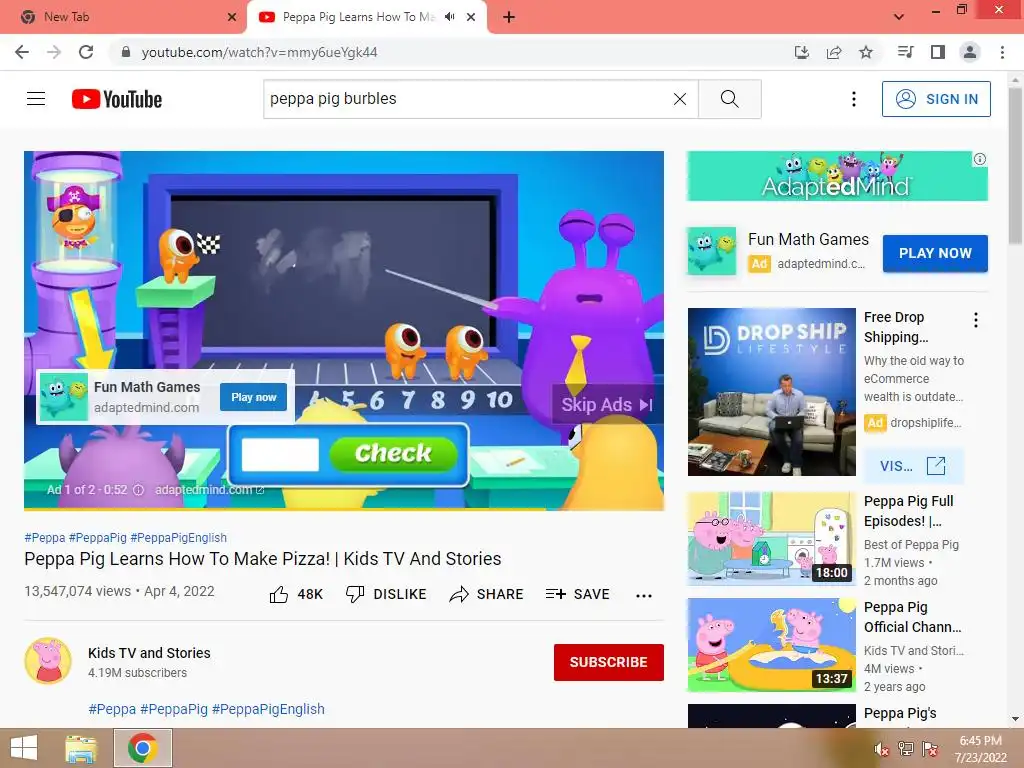This screenshot has width=1024, height=768.
Task: Open the banner ad info icon
Action: pos(980,159)
